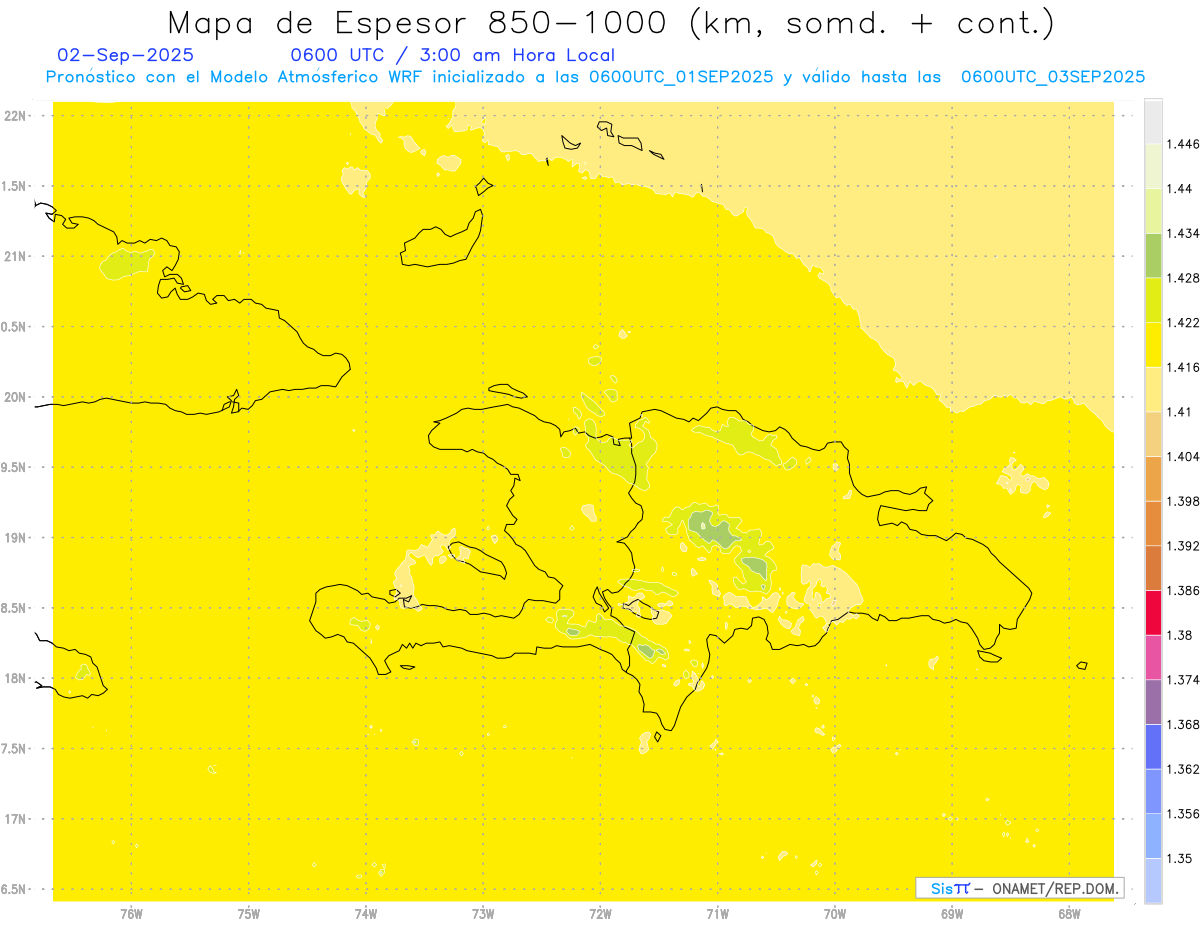
Task: Click the color bar value '1.44'
Action: [x=1181, y=189]
